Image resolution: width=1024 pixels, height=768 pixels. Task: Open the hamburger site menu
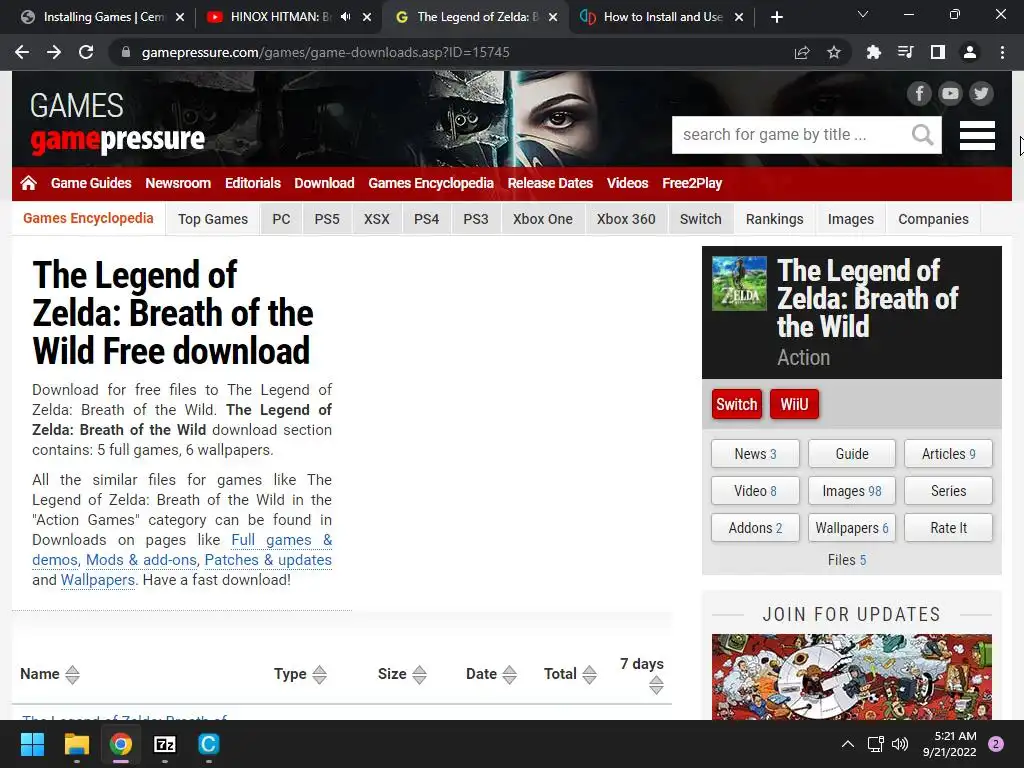(x=977, y=135)
